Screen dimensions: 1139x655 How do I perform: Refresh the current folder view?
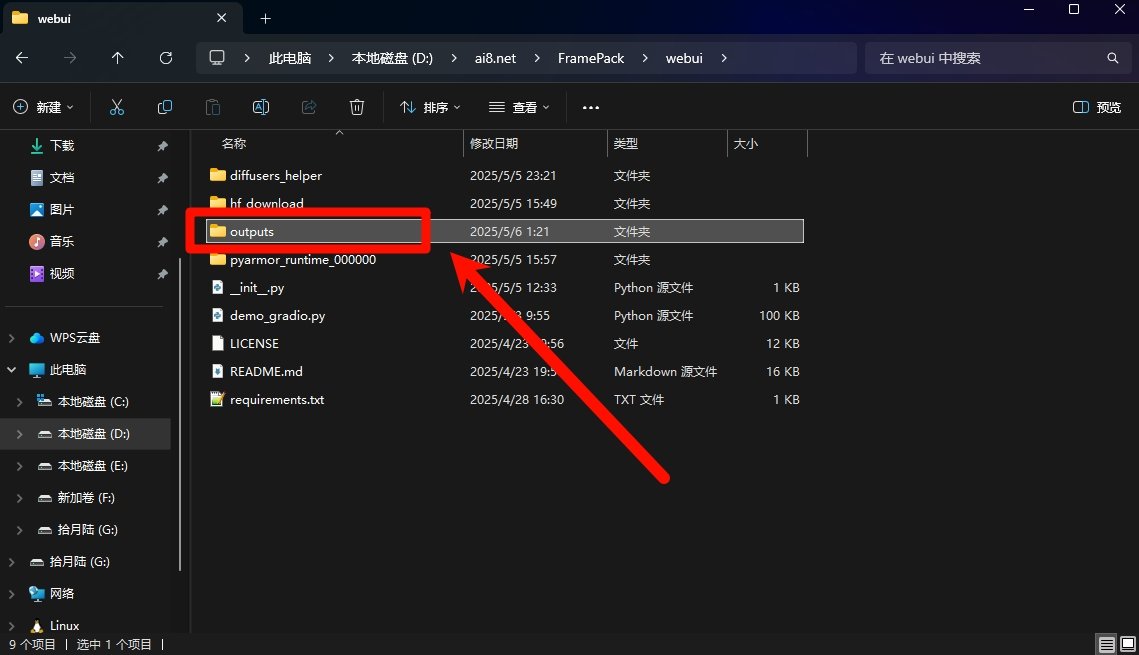point(165,58)
